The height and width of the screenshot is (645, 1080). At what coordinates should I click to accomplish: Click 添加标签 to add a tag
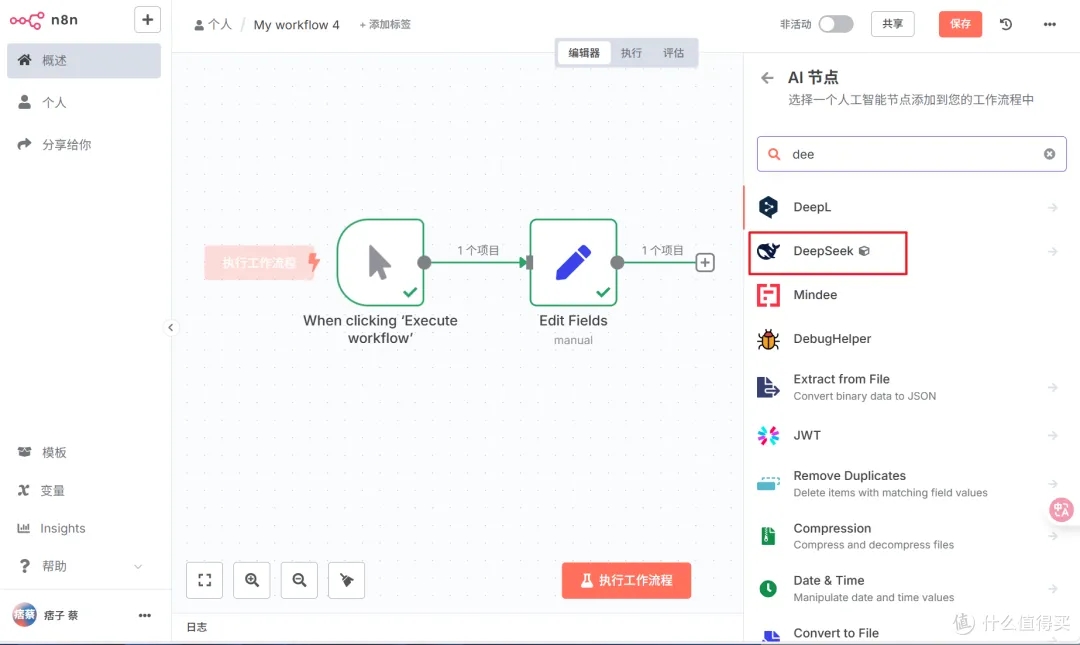click(x=385, y=25)
